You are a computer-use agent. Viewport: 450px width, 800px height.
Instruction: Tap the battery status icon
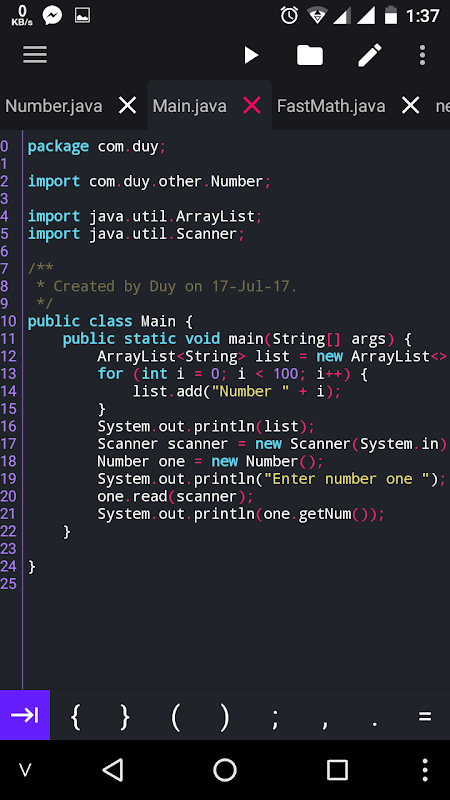click(x=391, y=15)
